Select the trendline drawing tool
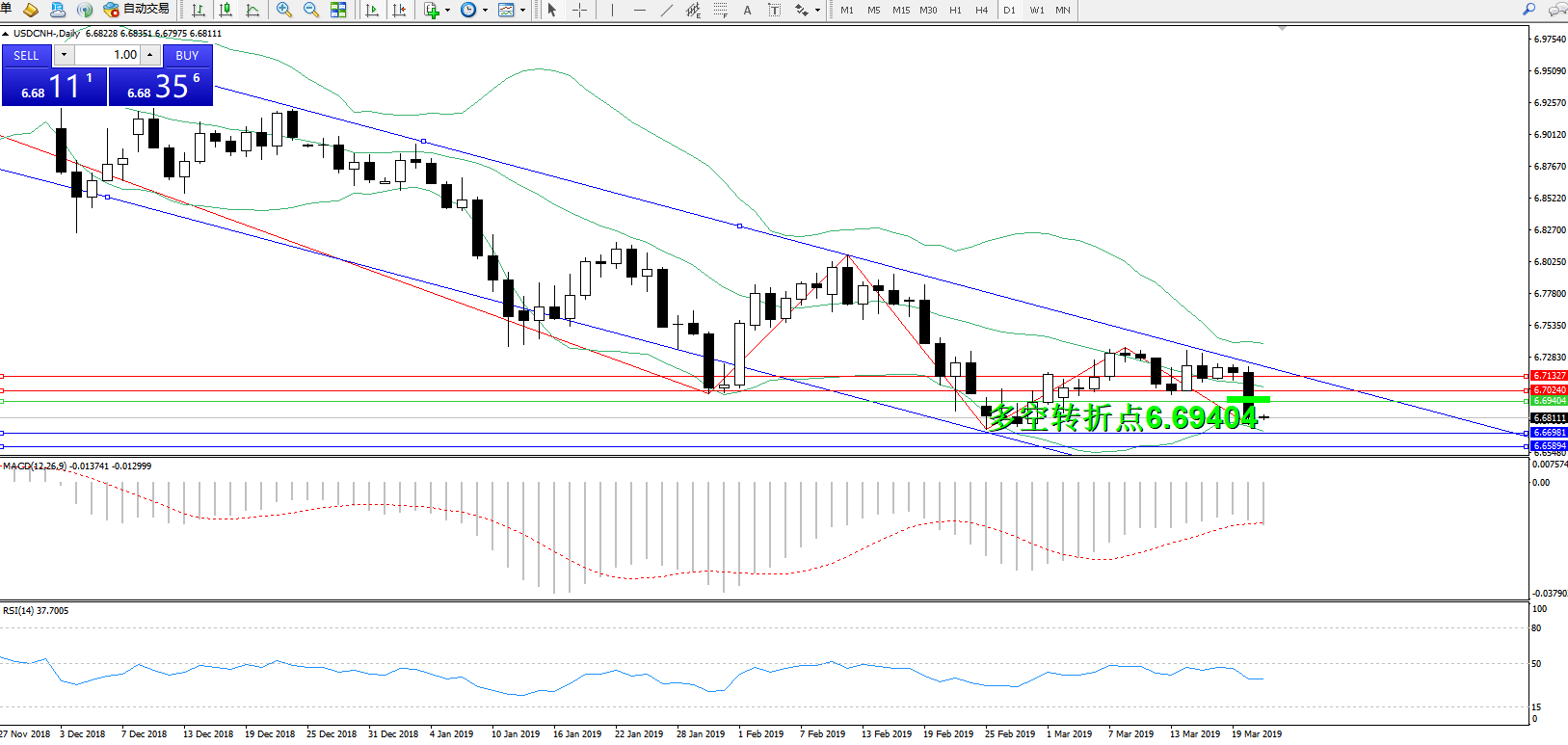 pos(666,10)
